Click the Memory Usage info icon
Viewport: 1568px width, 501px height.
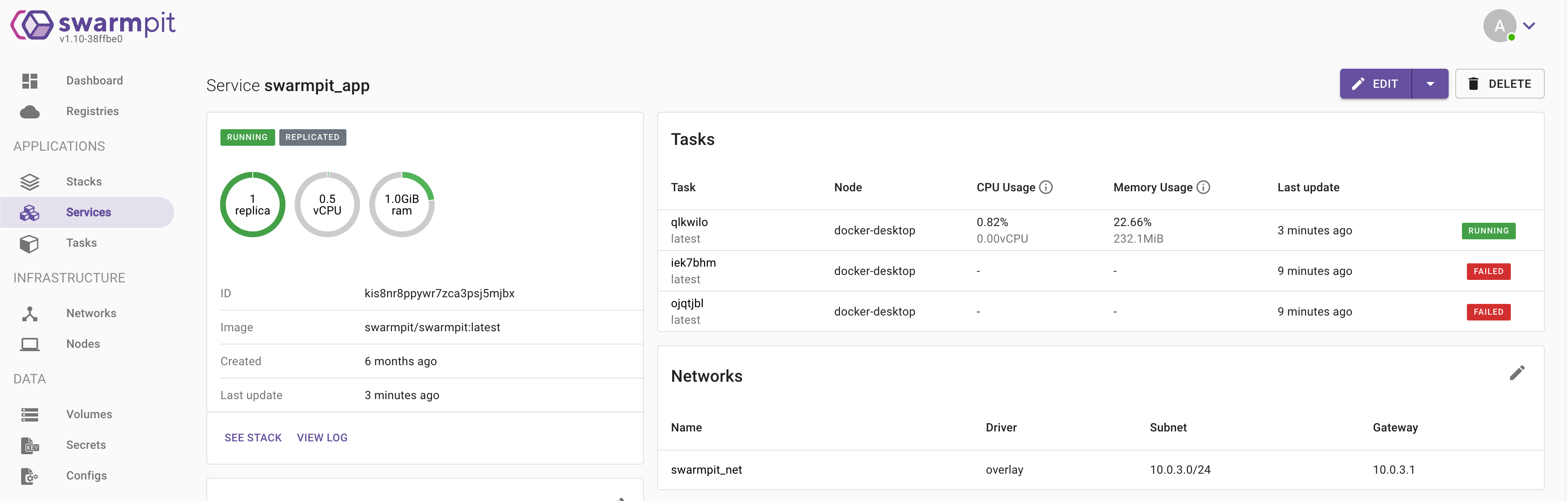click(1203, 187)
